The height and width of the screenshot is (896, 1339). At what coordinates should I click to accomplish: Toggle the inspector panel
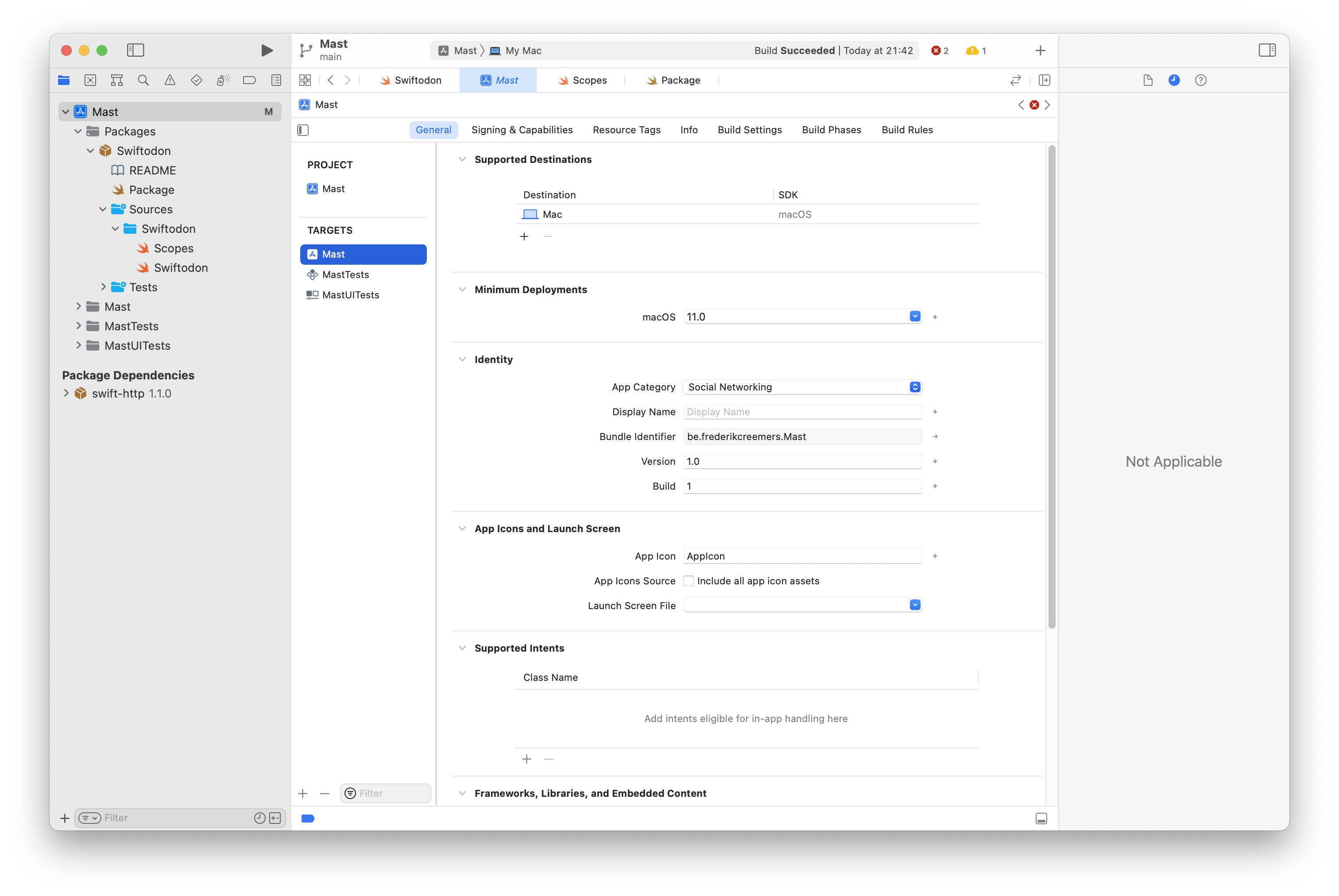1267,50
